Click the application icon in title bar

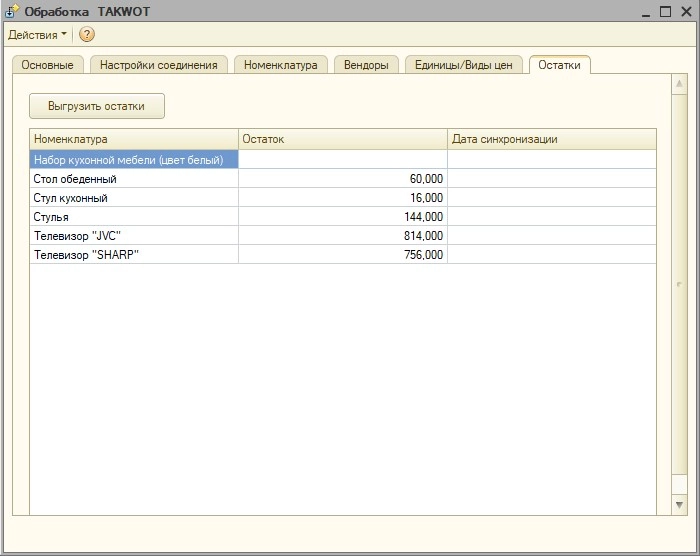coord(11,11)
